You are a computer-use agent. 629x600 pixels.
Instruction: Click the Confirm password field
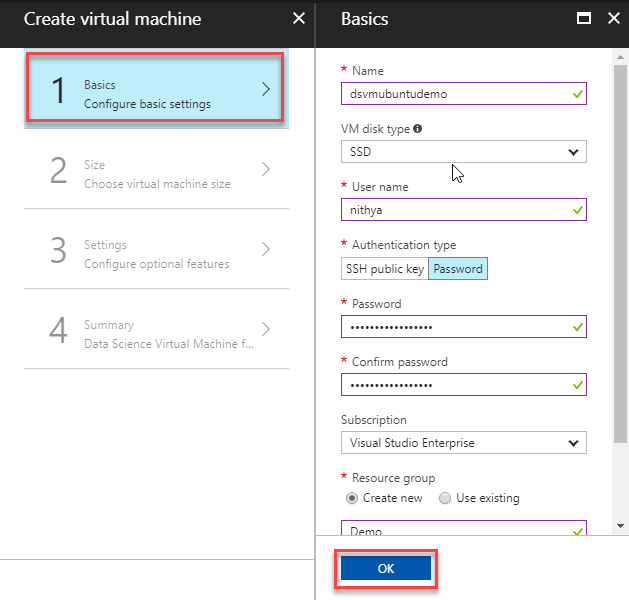click(x=455, y=385)
